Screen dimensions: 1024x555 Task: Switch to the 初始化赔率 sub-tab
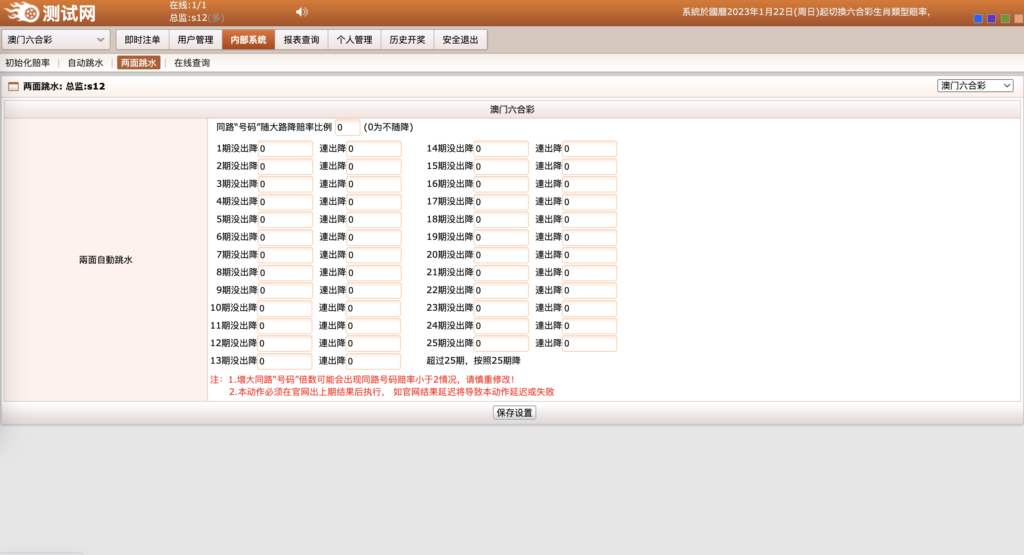pos(27,63)
